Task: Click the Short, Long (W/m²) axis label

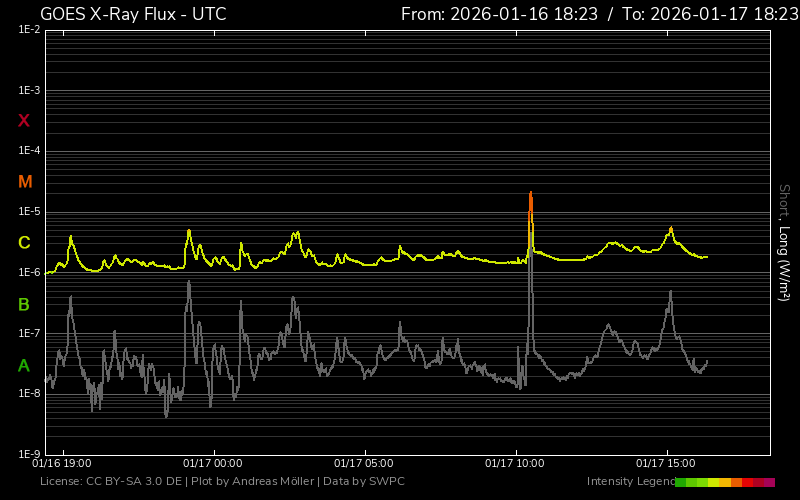Action: click(784, 242)
